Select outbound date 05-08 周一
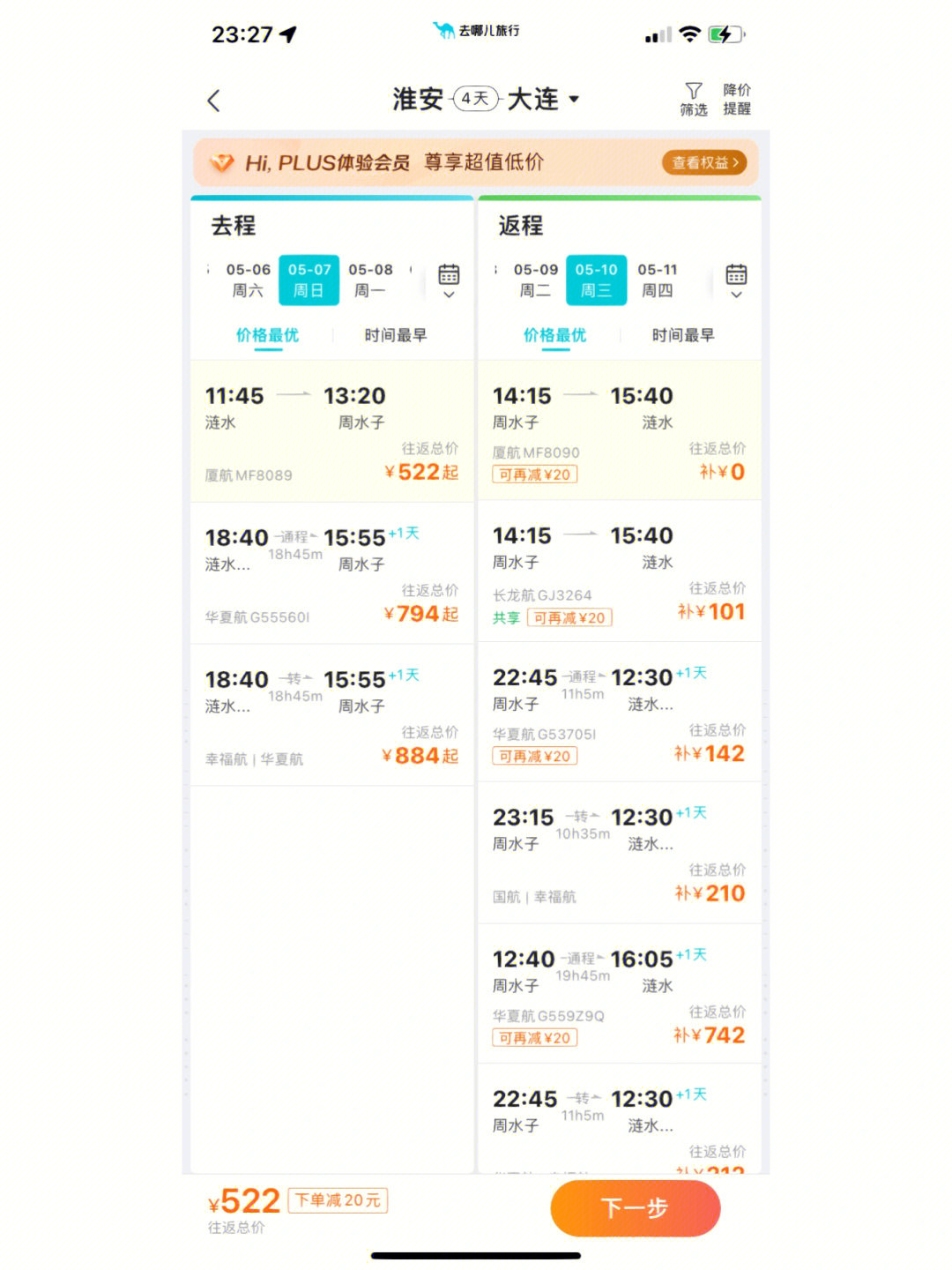This screenshot has height=1270, width=952. (x=370, y=280)
